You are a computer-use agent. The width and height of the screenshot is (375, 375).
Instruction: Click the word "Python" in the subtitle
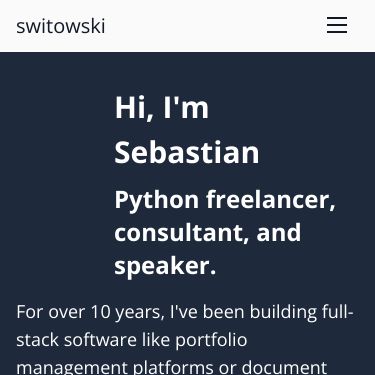(x=157, y=201)
